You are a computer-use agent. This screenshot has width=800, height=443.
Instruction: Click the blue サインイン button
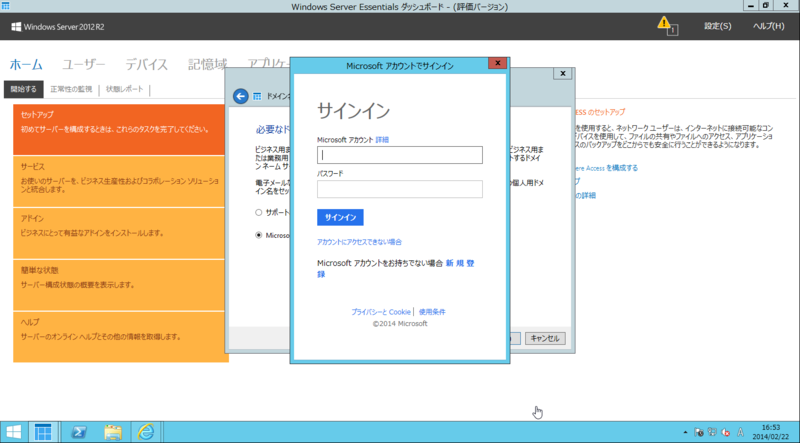(x=340, y=217)
